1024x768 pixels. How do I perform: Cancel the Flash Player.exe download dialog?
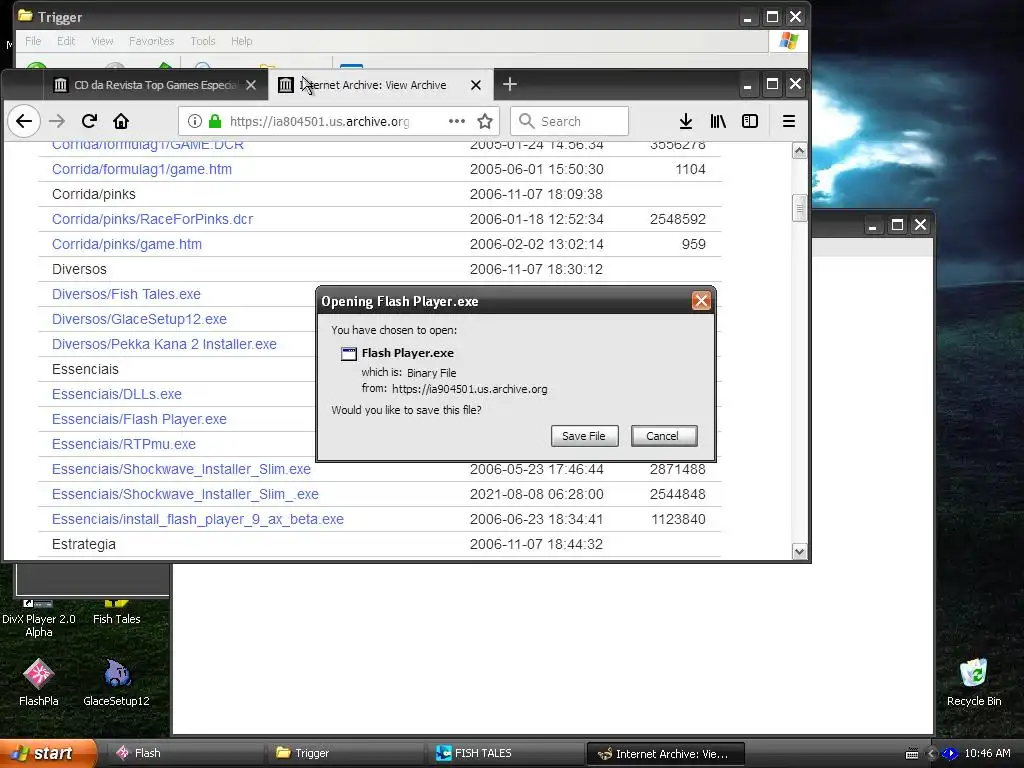664,436
